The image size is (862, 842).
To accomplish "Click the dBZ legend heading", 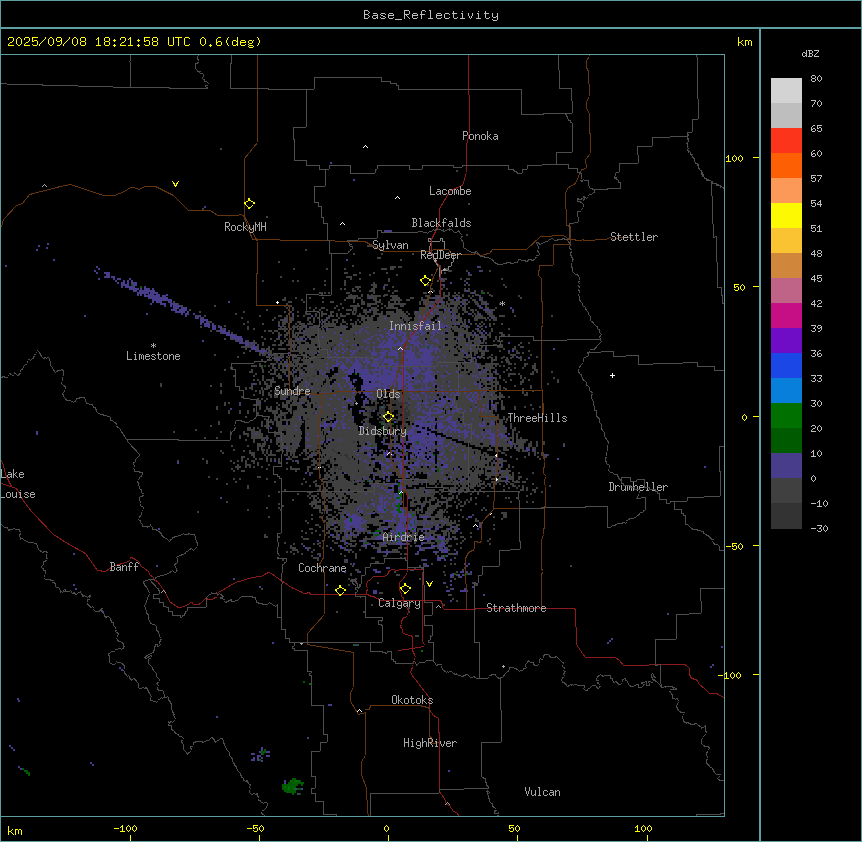I will 810,53.
